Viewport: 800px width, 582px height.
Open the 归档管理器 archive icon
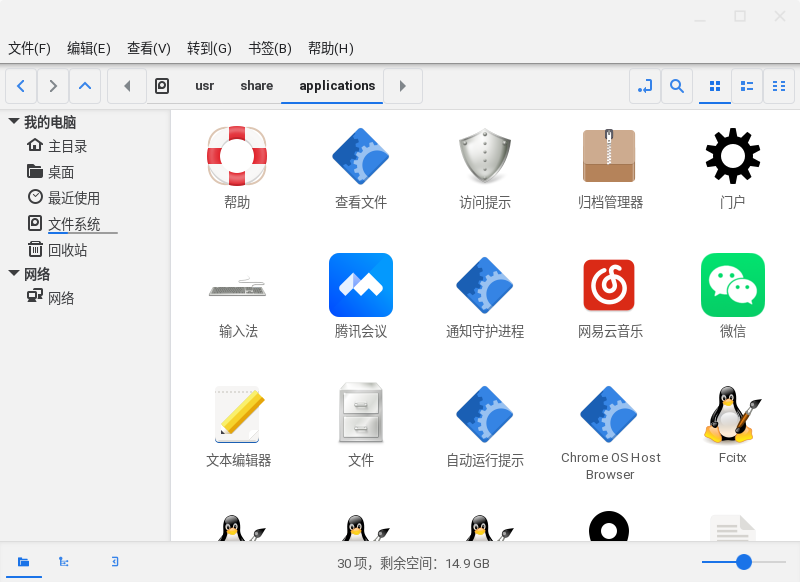[609, 156]
